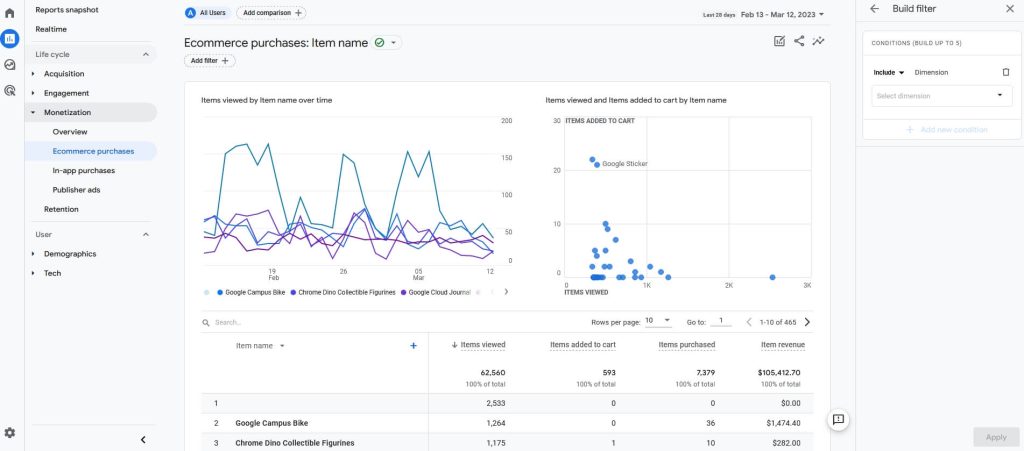Open the Include condition type dropdown
This screenshot has height=451, width=1024.
point(889,72)
